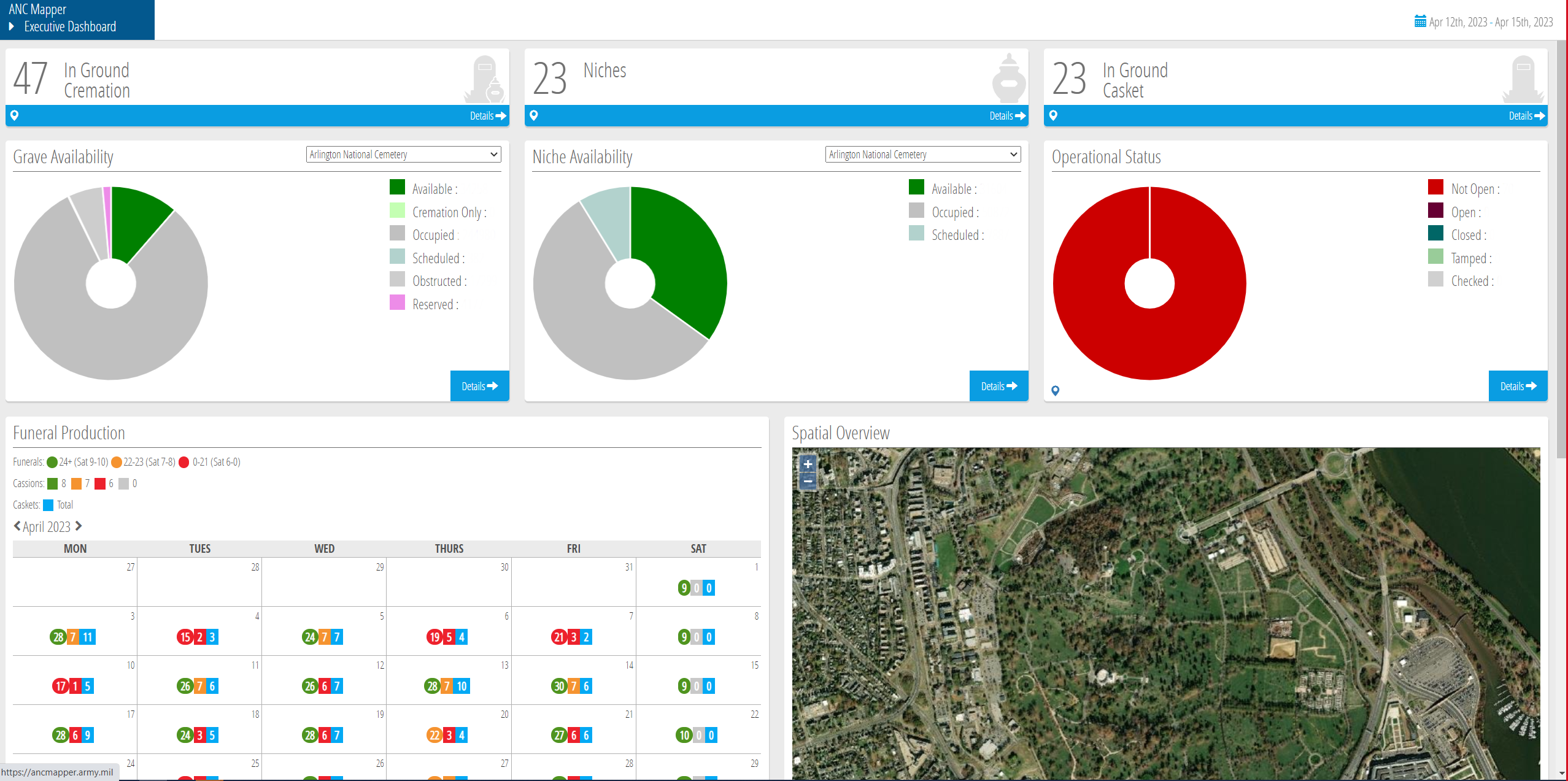Click Details button in Operational Status panel
This screenshot has height=781, width=1568.
[x=1518, y=386]
